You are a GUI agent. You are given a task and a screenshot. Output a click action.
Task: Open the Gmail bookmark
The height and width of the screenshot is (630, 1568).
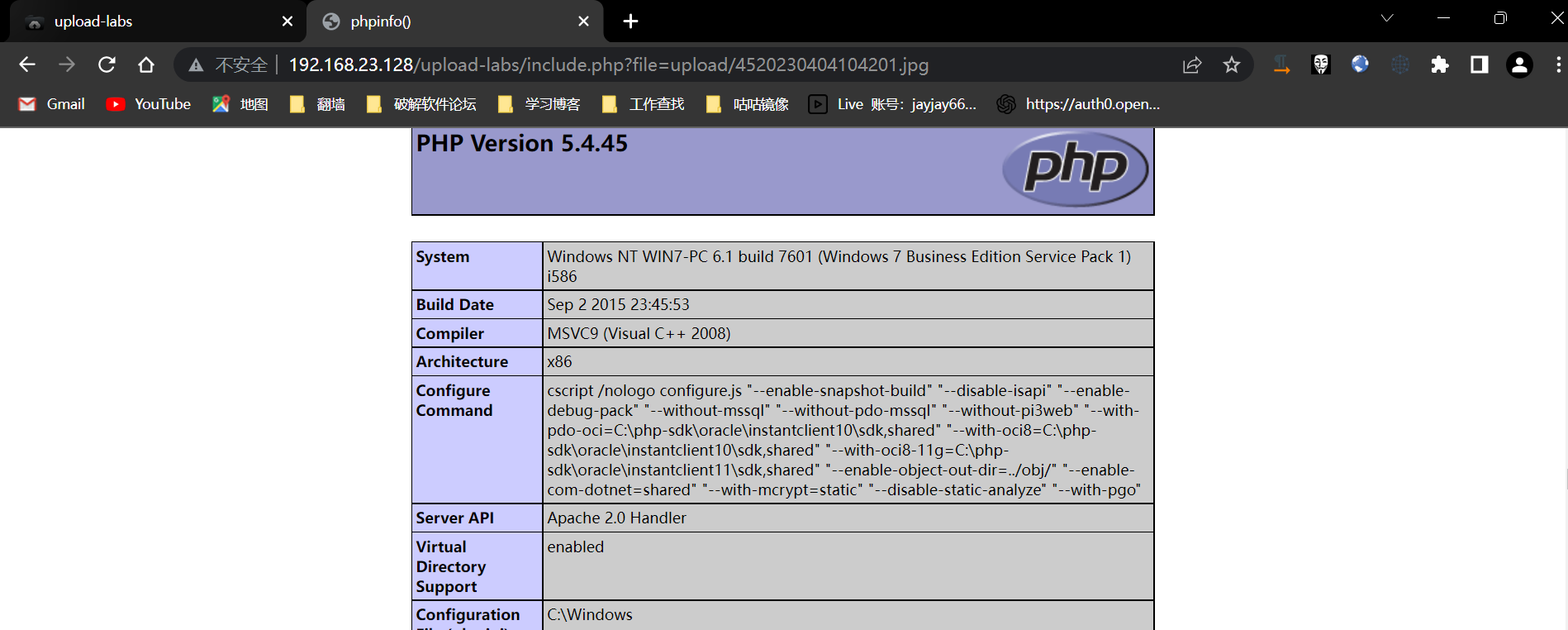(52, 104)
